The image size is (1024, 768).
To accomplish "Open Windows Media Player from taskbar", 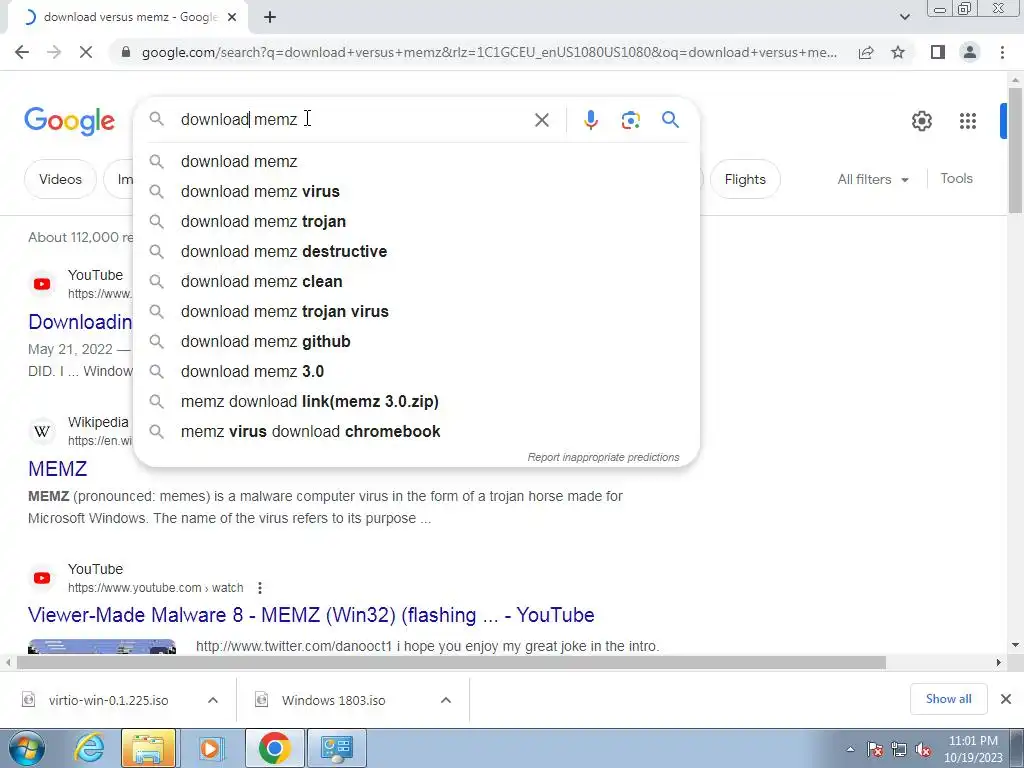I will 210,748.
